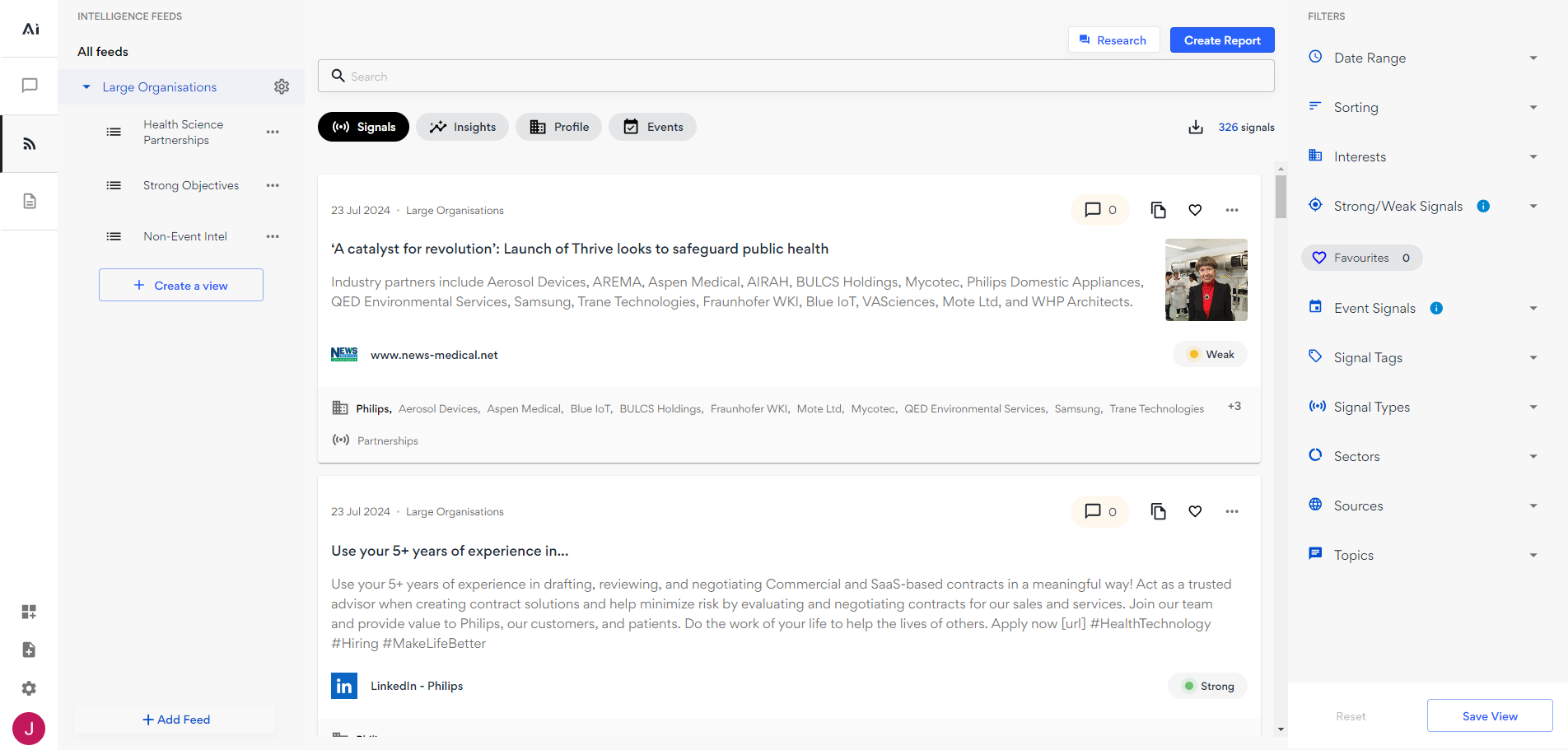This screenshot has width=1568, height=750.
Task: Copy the first signal using copy icon
Action: click(x=1158, y=210)
